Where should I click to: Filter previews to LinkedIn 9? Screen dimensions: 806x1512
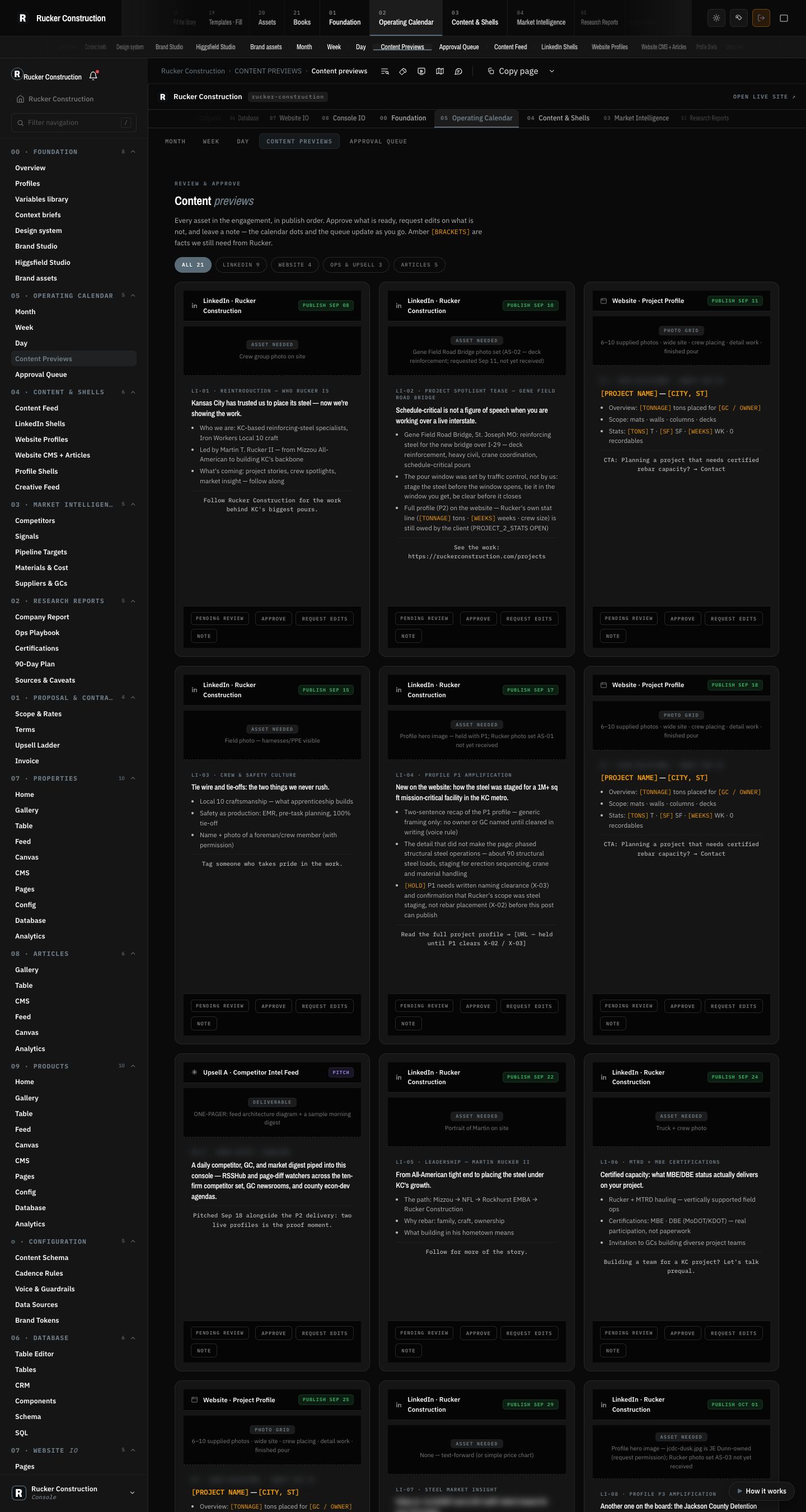point(241,265)
